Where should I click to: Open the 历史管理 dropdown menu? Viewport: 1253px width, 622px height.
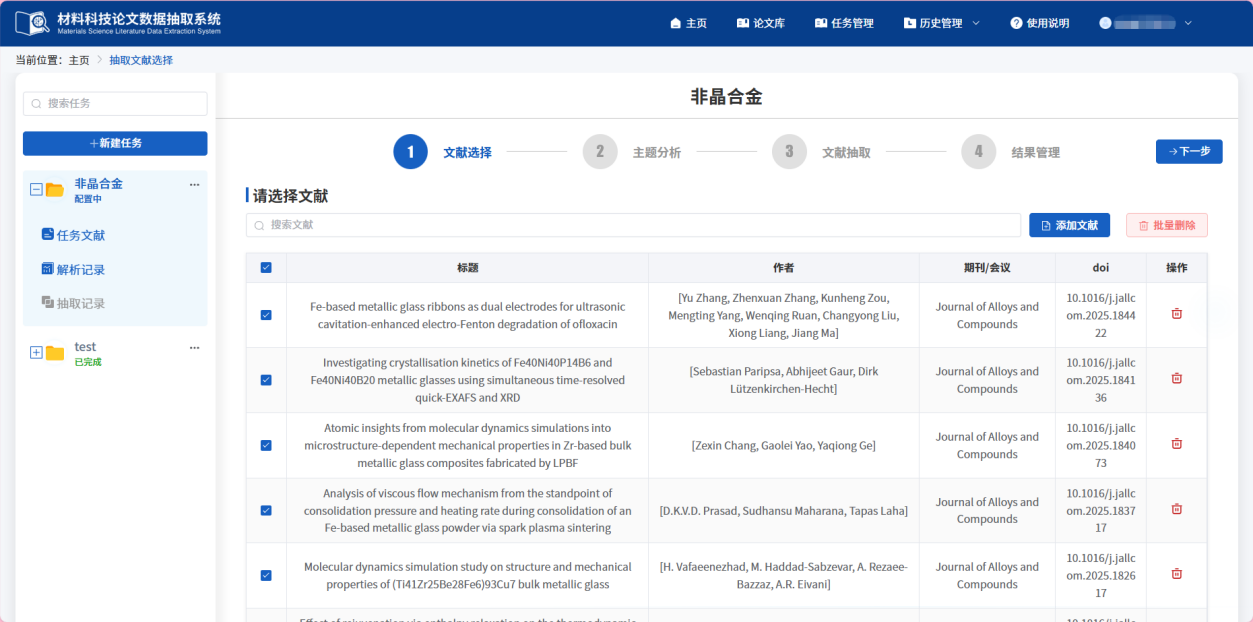[936, 22]
